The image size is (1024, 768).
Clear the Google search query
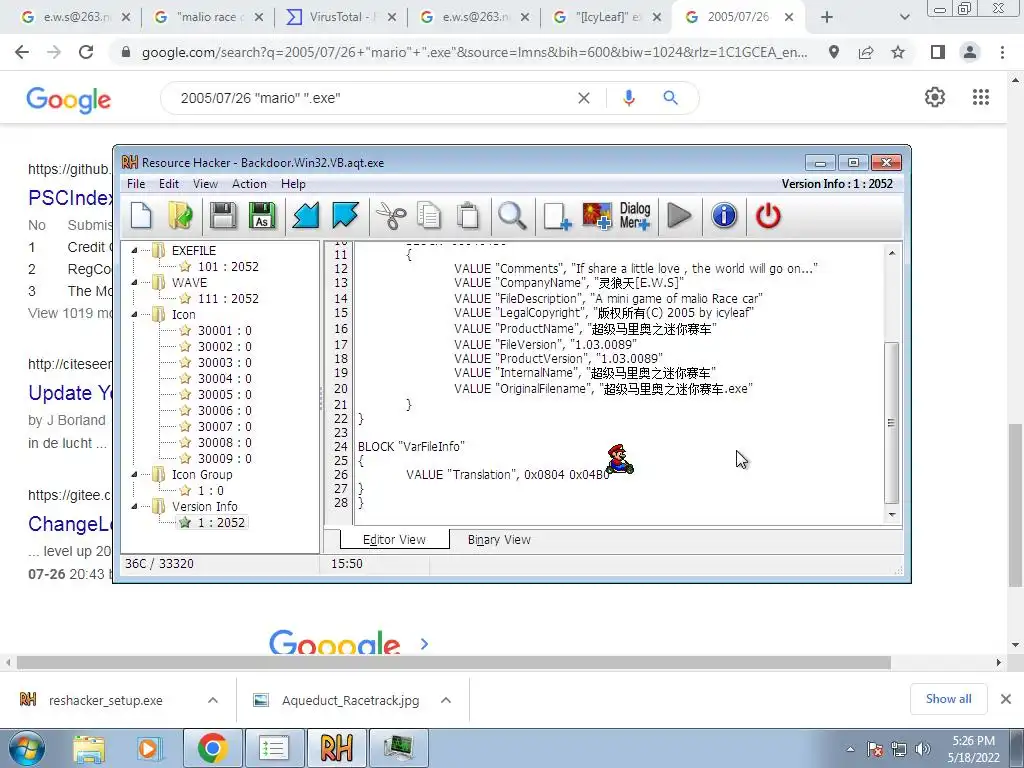[x=584, y=98]
